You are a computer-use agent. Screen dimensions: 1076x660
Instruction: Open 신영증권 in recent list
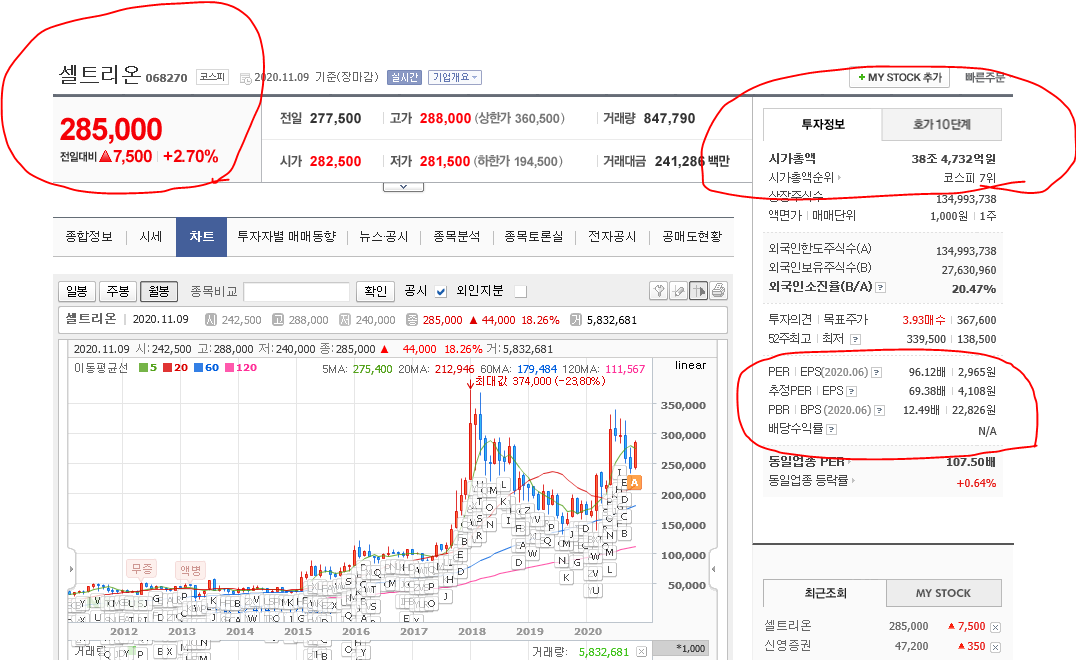[x=788, y=646]
